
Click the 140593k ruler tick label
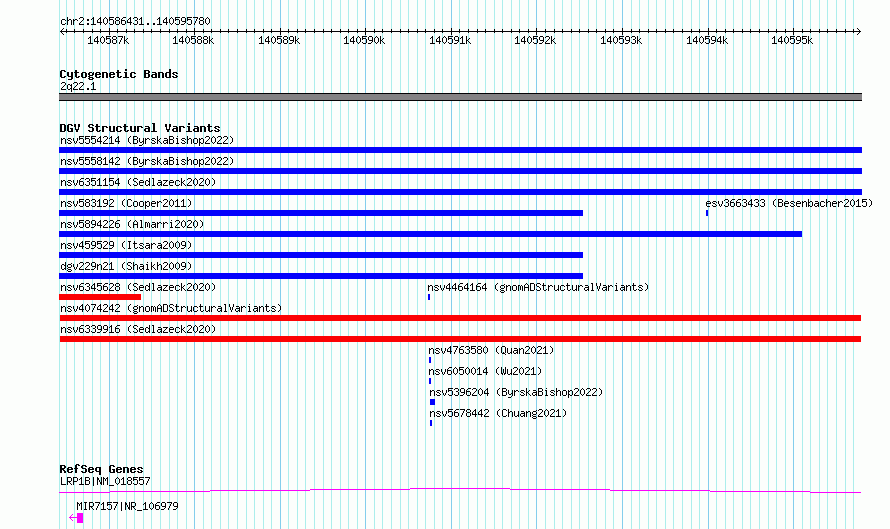coord(621,40)
